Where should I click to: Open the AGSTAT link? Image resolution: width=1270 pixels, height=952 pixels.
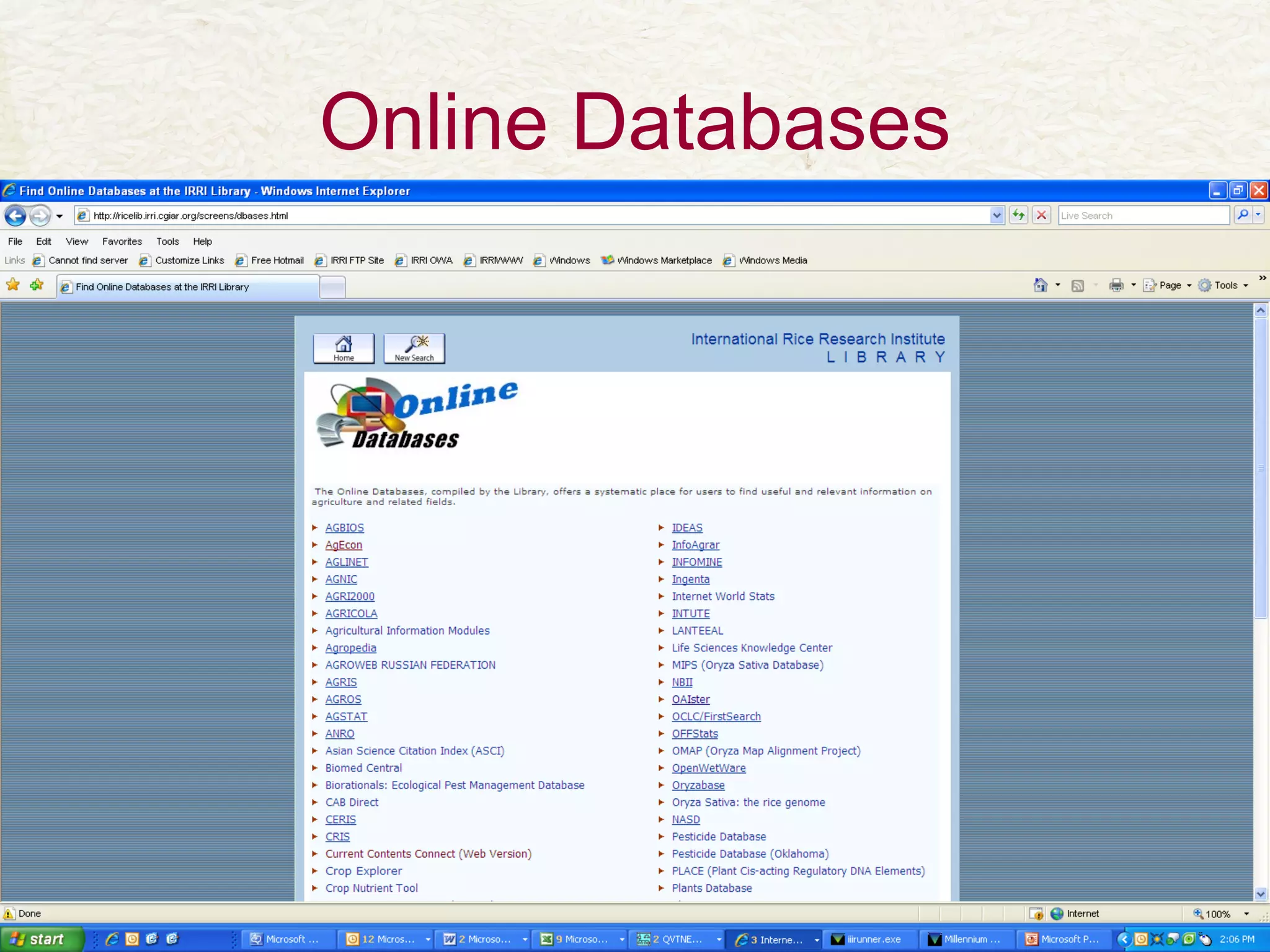point(346,716)
